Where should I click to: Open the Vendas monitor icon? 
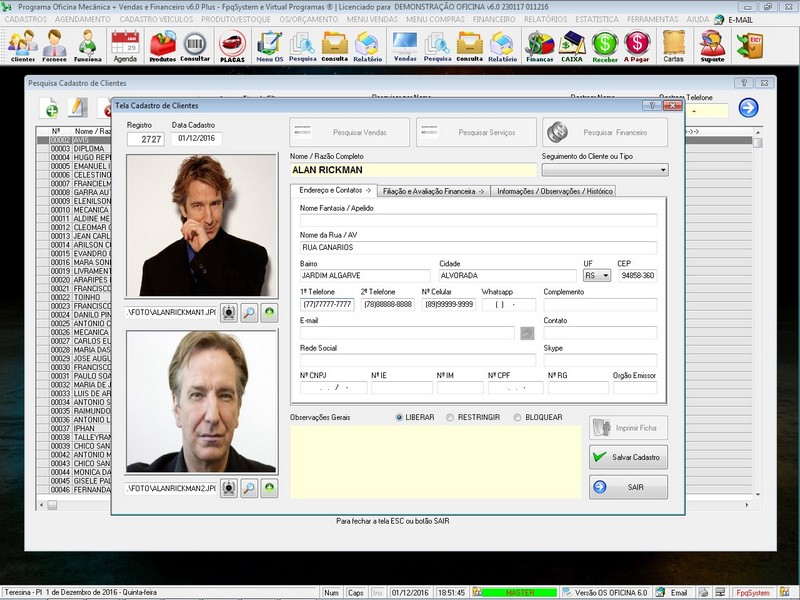405,46
